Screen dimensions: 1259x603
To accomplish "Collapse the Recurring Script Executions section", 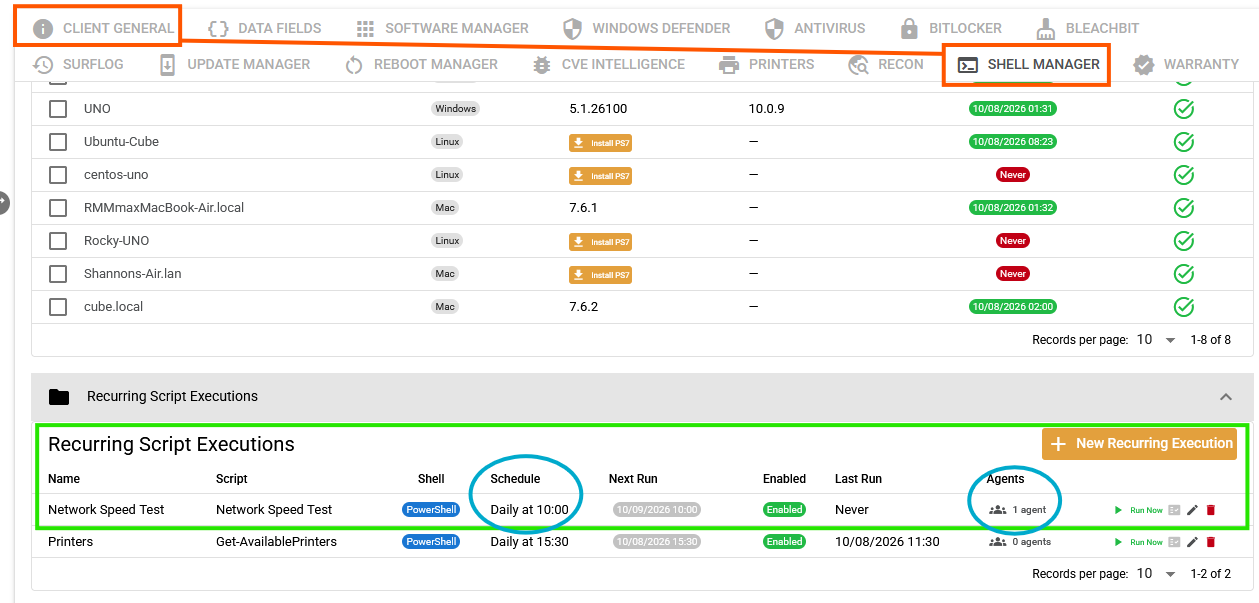I will 1226,397.
